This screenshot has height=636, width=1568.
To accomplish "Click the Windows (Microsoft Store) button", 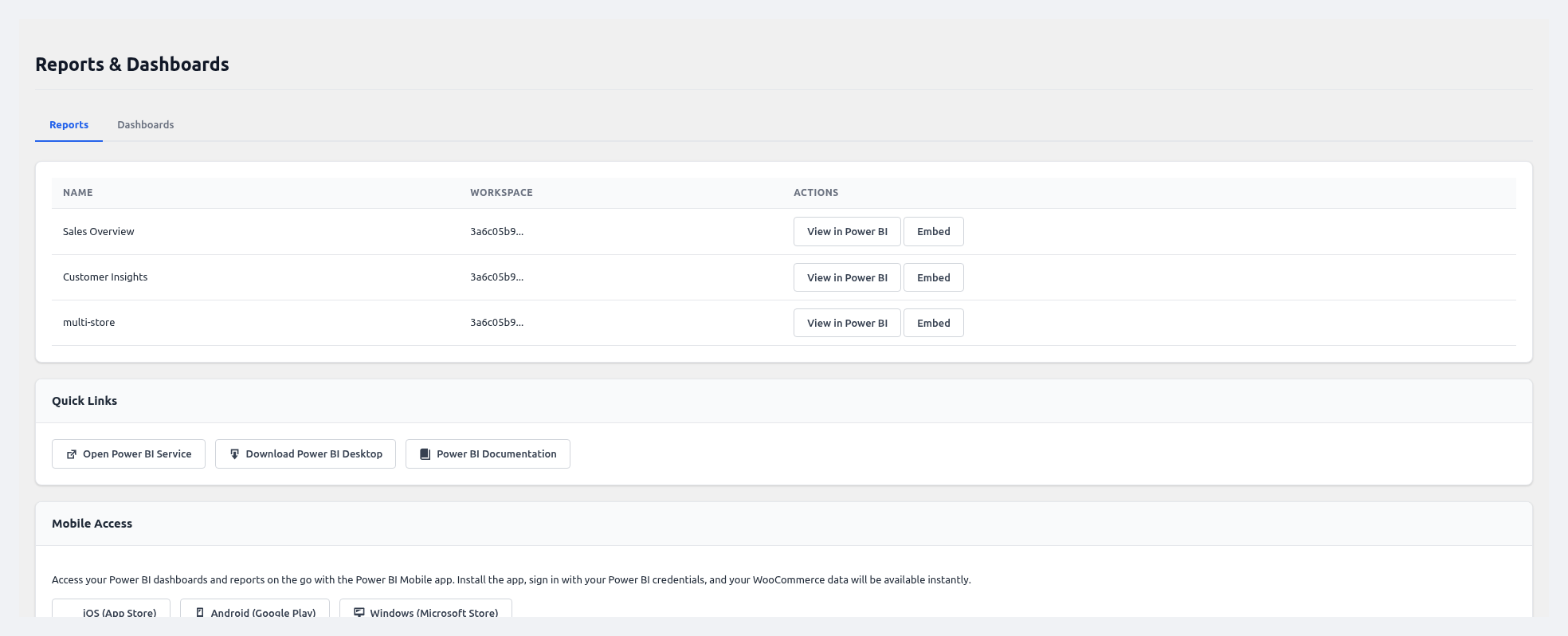I will pos(425,609).
